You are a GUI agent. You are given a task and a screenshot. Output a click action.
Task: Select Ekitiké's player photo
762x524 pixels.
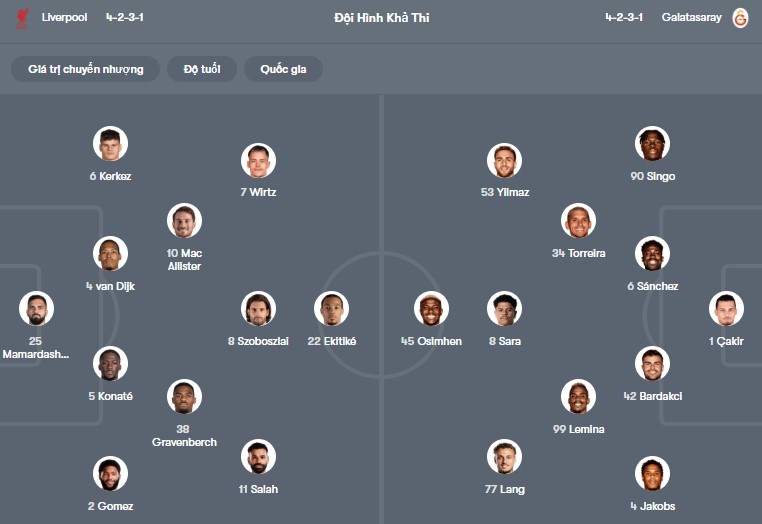click(332, 309)
